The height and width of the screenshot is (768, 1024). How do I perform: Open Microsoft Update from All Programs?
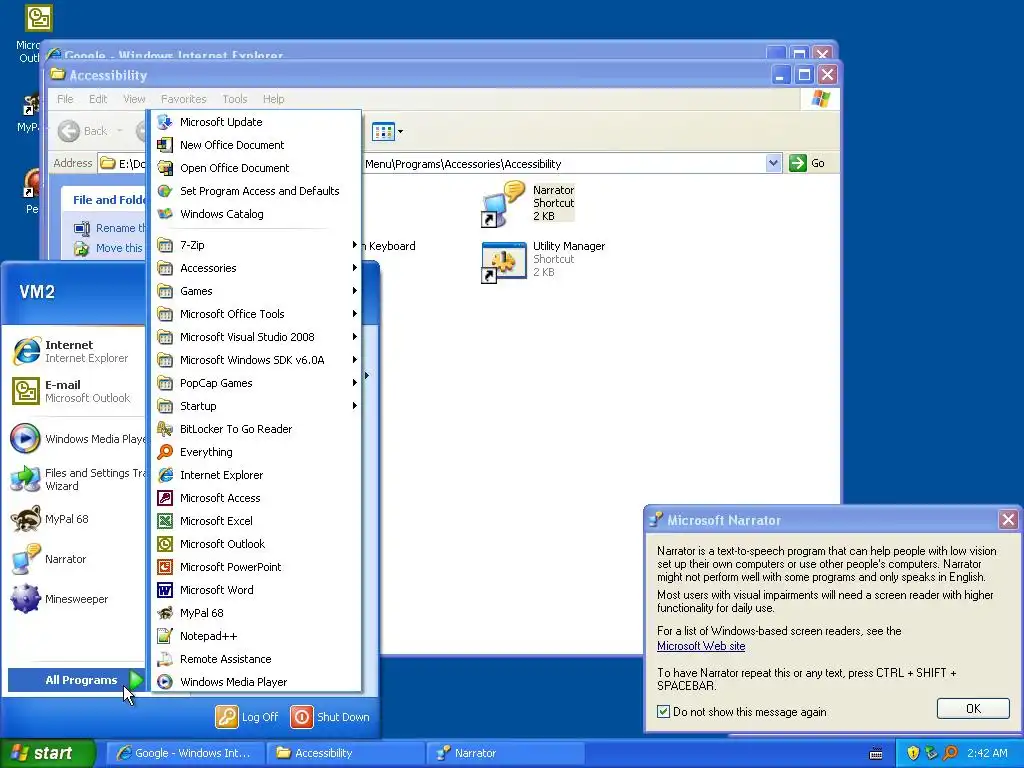point(256,122)
